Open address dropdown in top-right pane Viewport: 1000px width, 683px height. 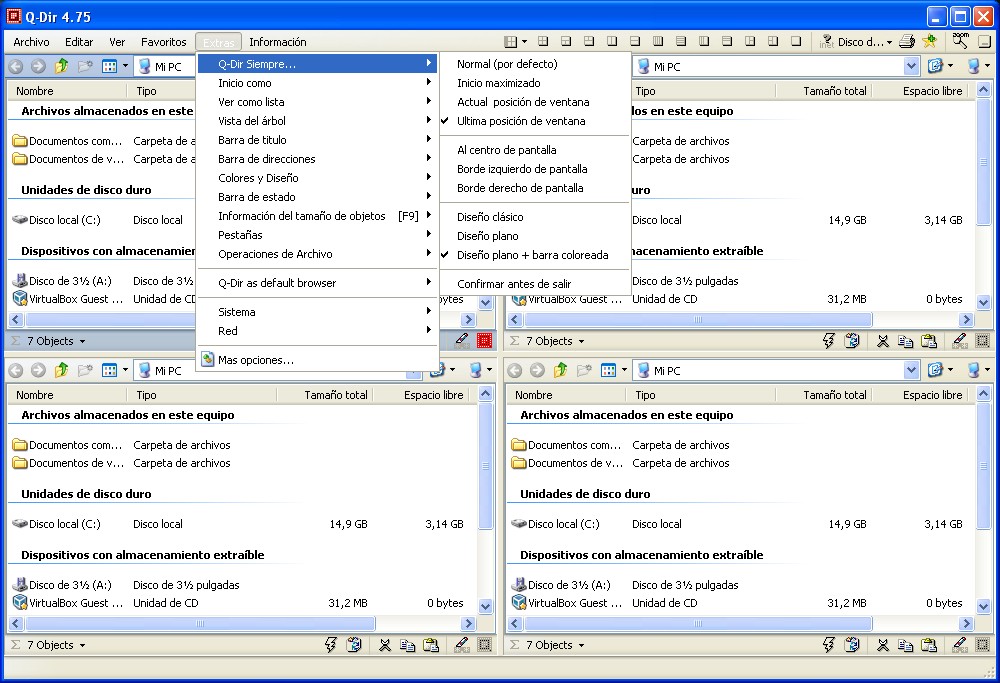tap(911, 66)
